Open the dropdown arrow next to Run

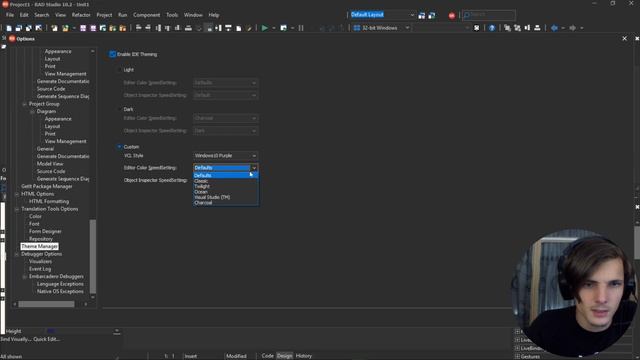coord(273,28)
